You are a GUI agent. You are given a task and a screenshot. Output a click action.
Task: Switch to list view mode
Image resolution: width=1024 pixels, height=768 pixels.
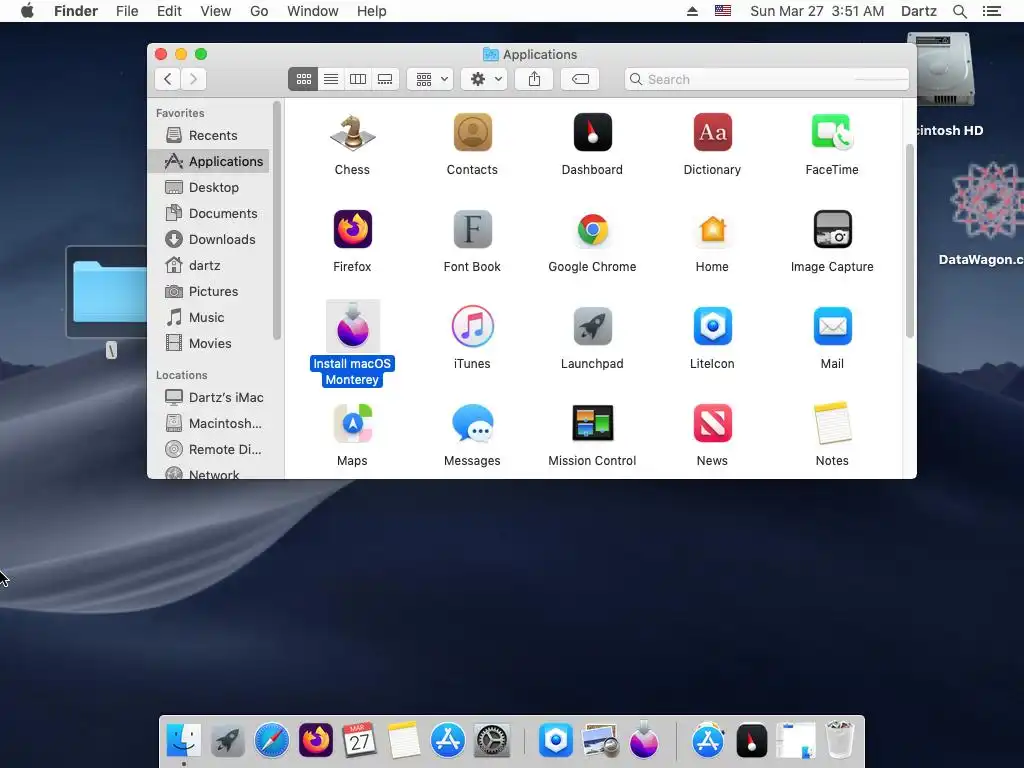pyautogui.click(x=331, y=79)
